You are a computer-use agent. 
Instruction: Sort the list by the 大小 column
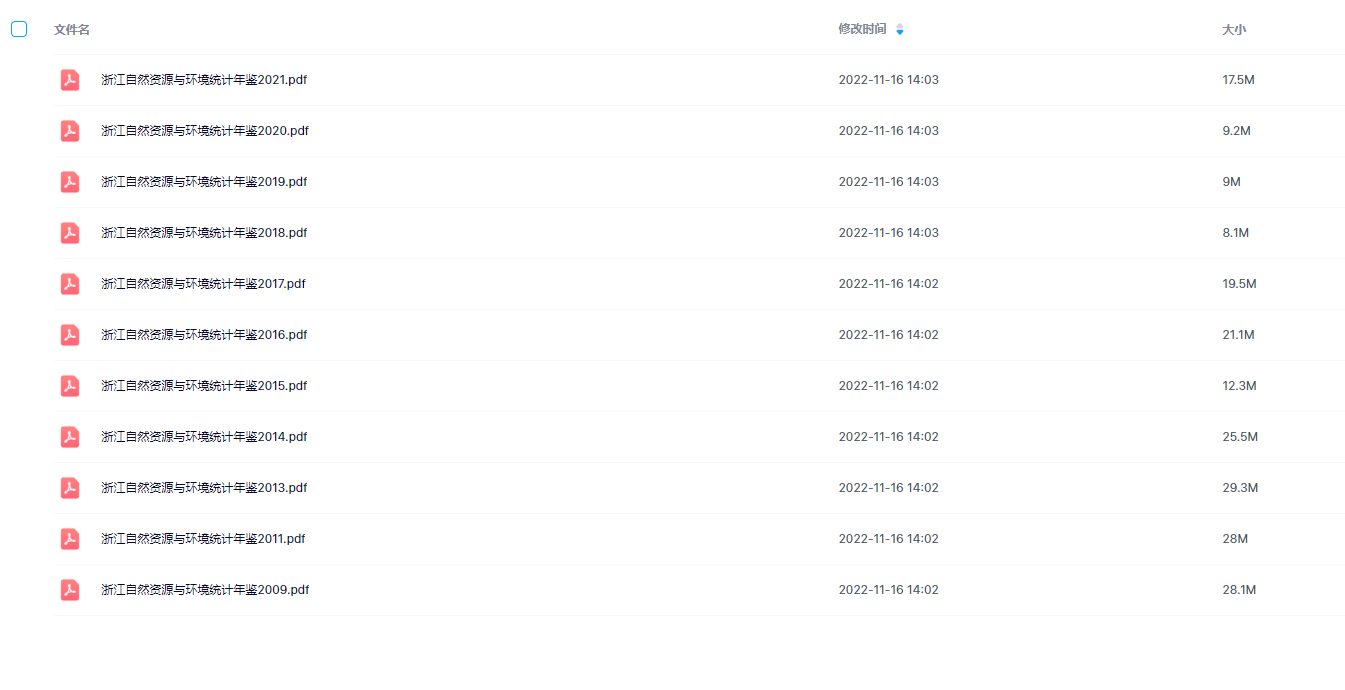pyautogui.click(x=1234, y=29)
